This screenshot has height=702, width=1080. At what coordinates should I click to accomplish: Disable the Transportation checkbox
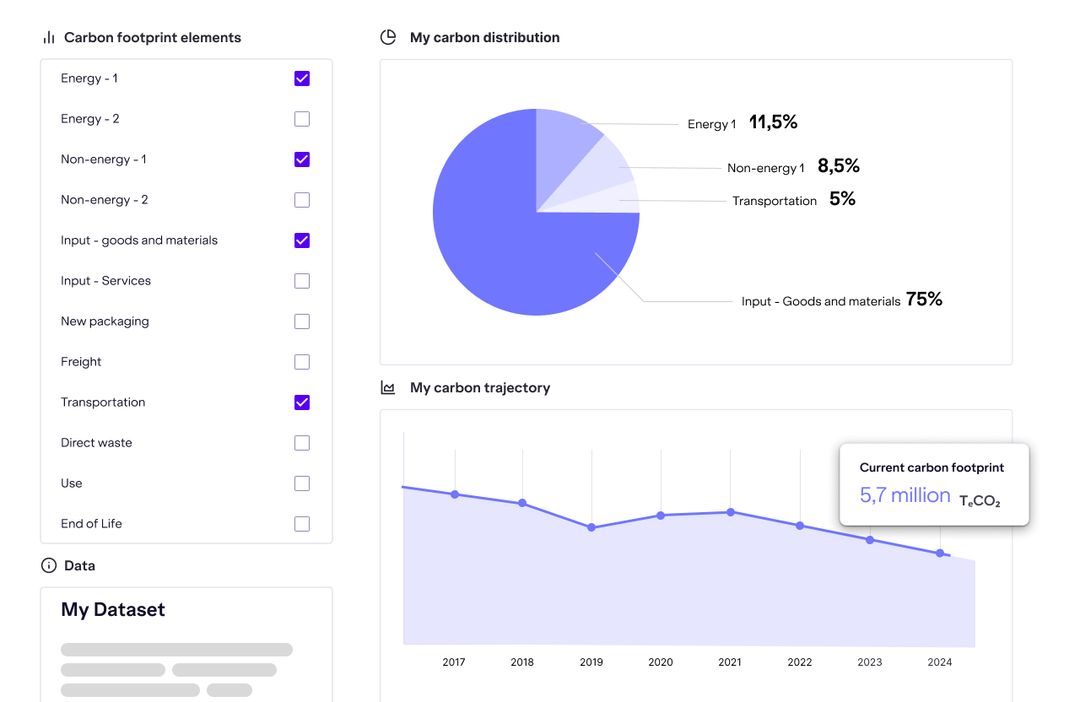301,402
